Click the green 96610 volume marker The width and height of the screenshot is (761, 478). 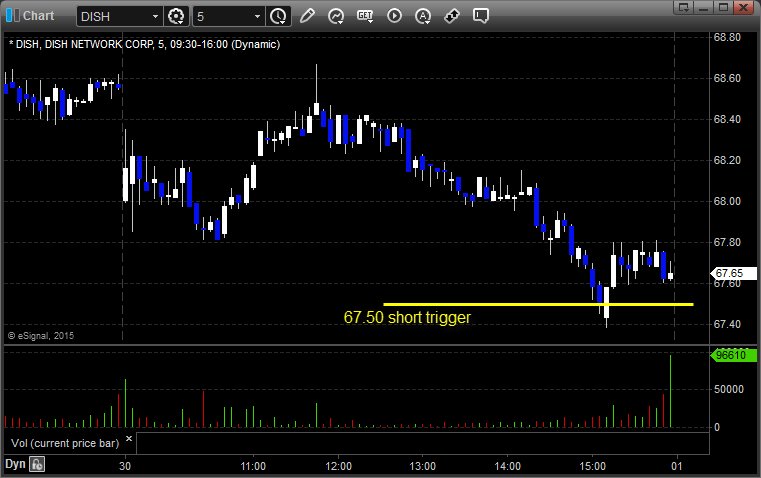coord(733,355)
